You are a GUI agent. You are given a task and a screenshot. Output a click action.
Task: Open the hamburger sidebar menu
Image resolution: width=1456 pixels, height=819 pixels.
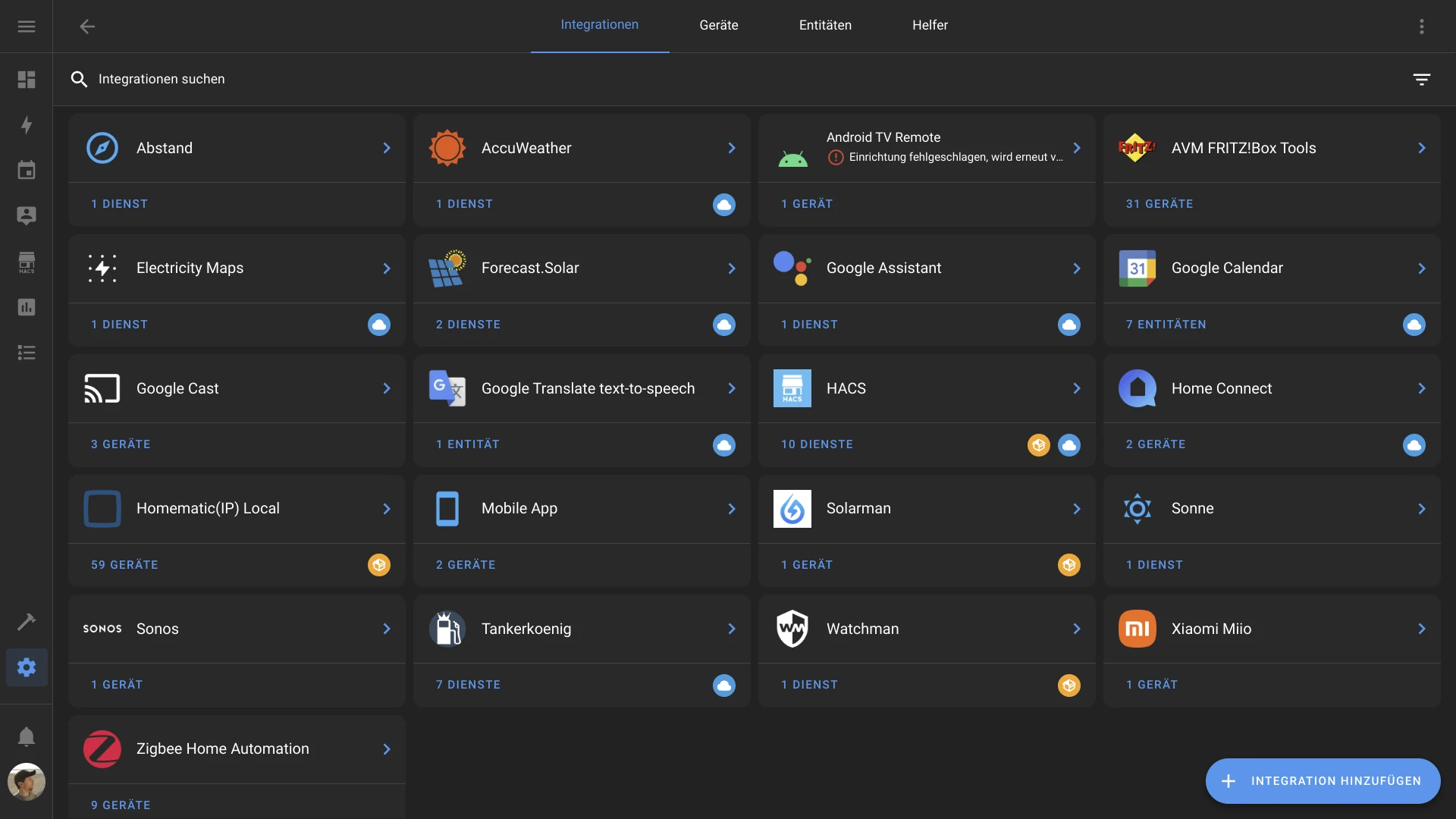[x=27, y=27]
